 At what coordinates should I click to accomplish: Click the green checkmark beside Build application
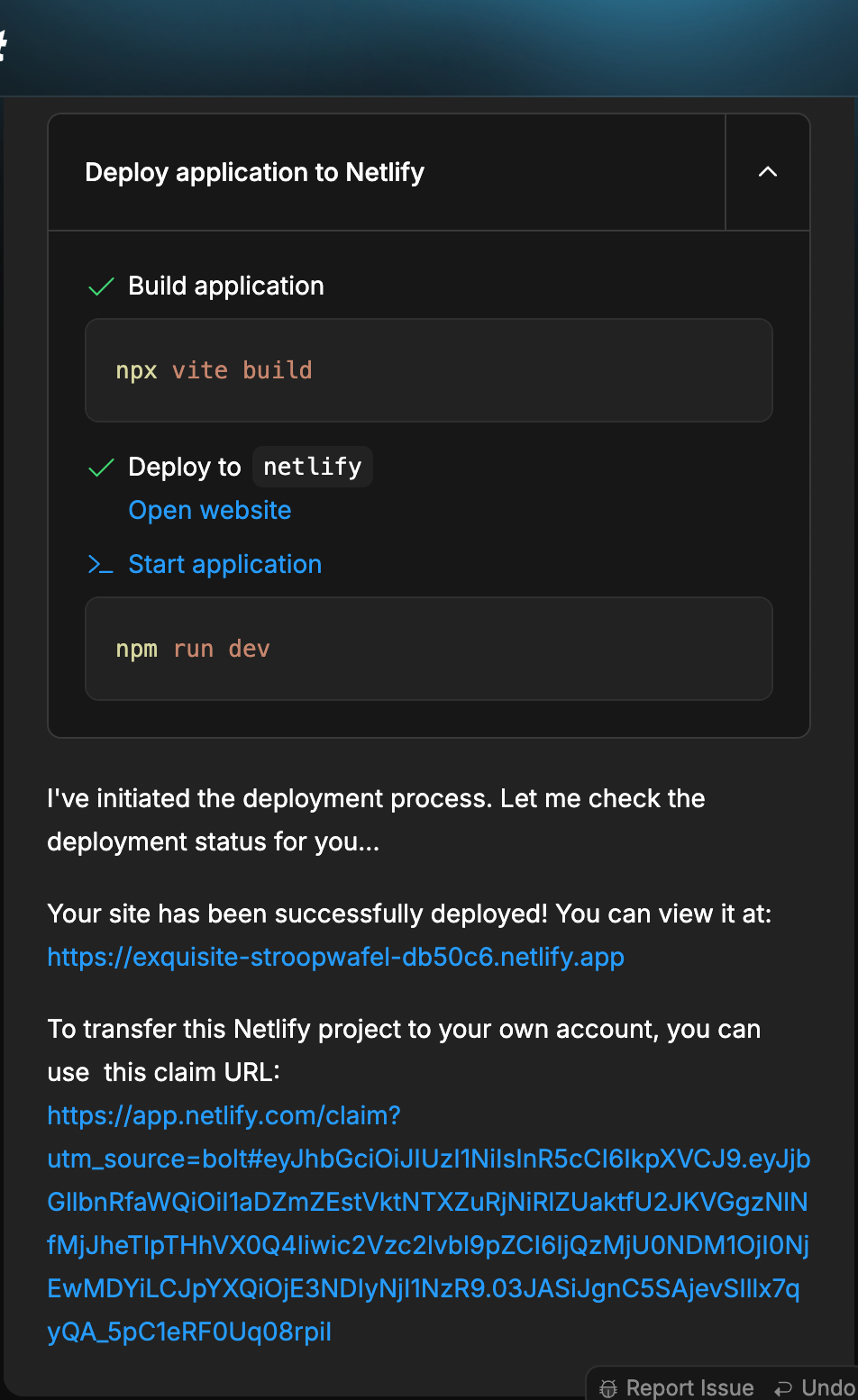coord(101,287)
